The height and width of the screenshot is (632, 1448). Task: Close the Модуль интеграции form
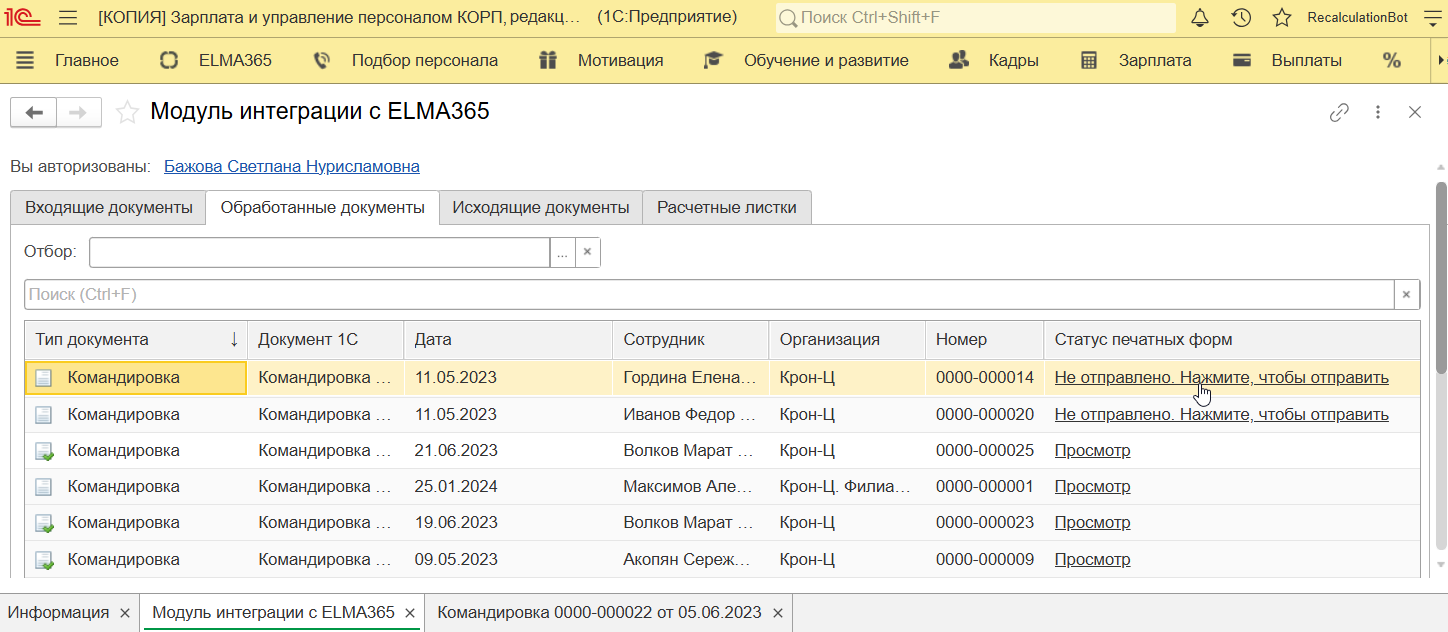(x=1415, y=112)
